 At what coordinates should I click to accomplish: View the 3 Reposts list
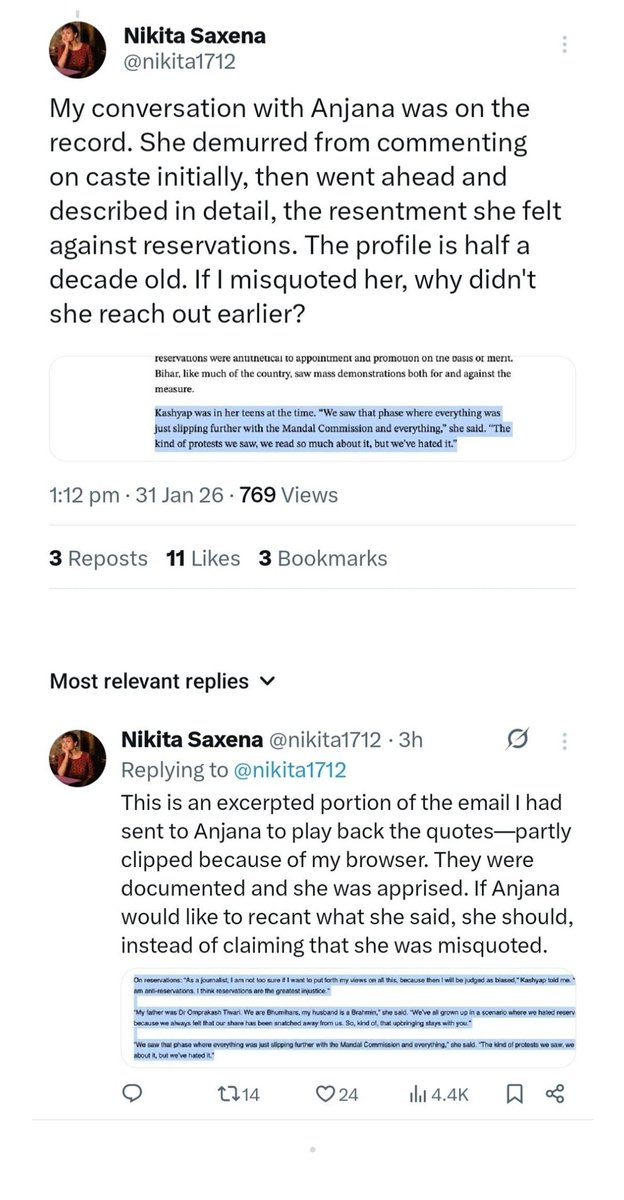click(98, 559)
